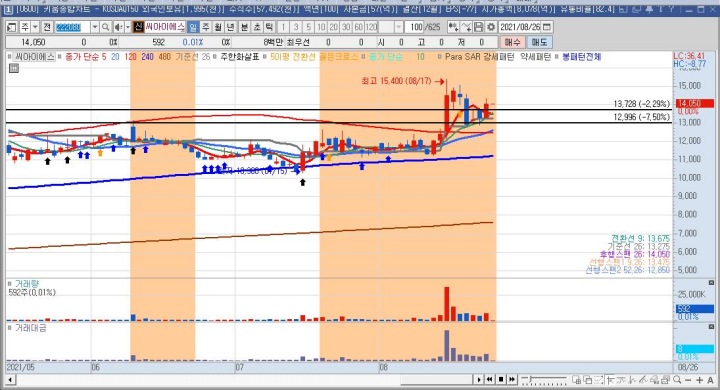Click the chart zoom magnifier icon at bottom

point(677,379)
